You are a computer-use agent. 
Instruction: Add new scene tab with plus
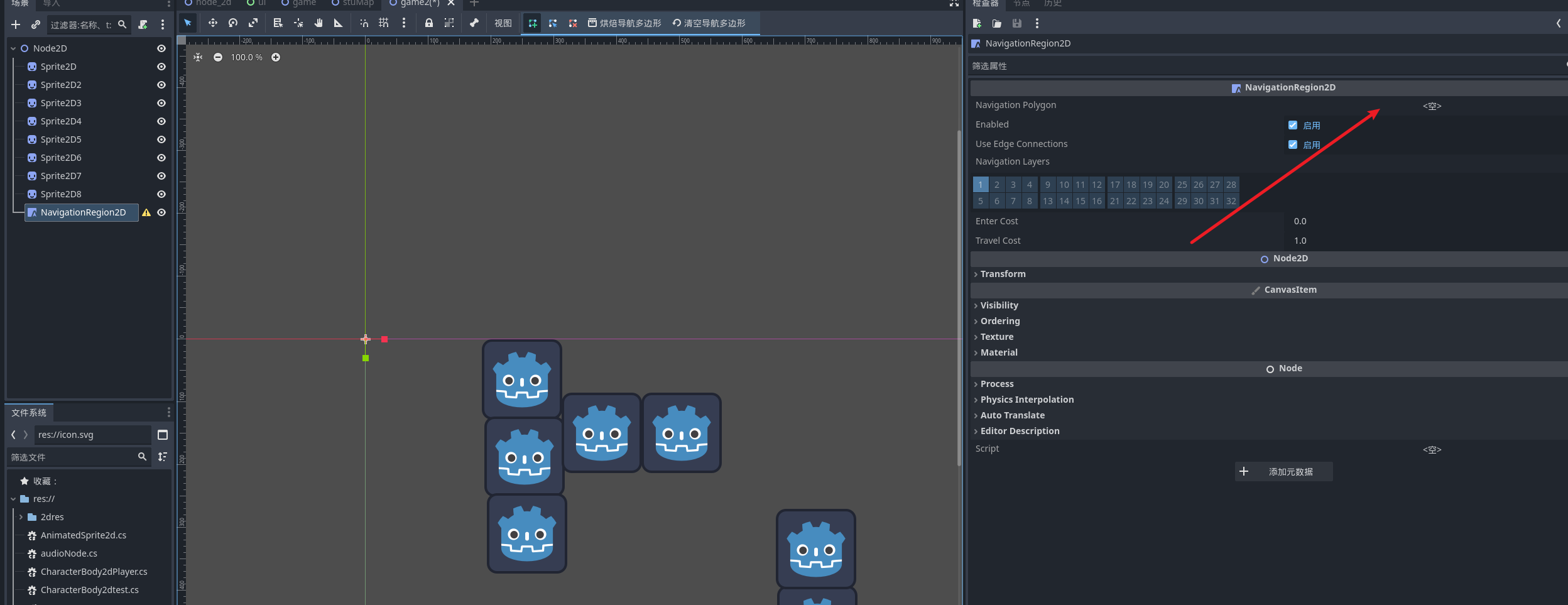pos(474,3)
